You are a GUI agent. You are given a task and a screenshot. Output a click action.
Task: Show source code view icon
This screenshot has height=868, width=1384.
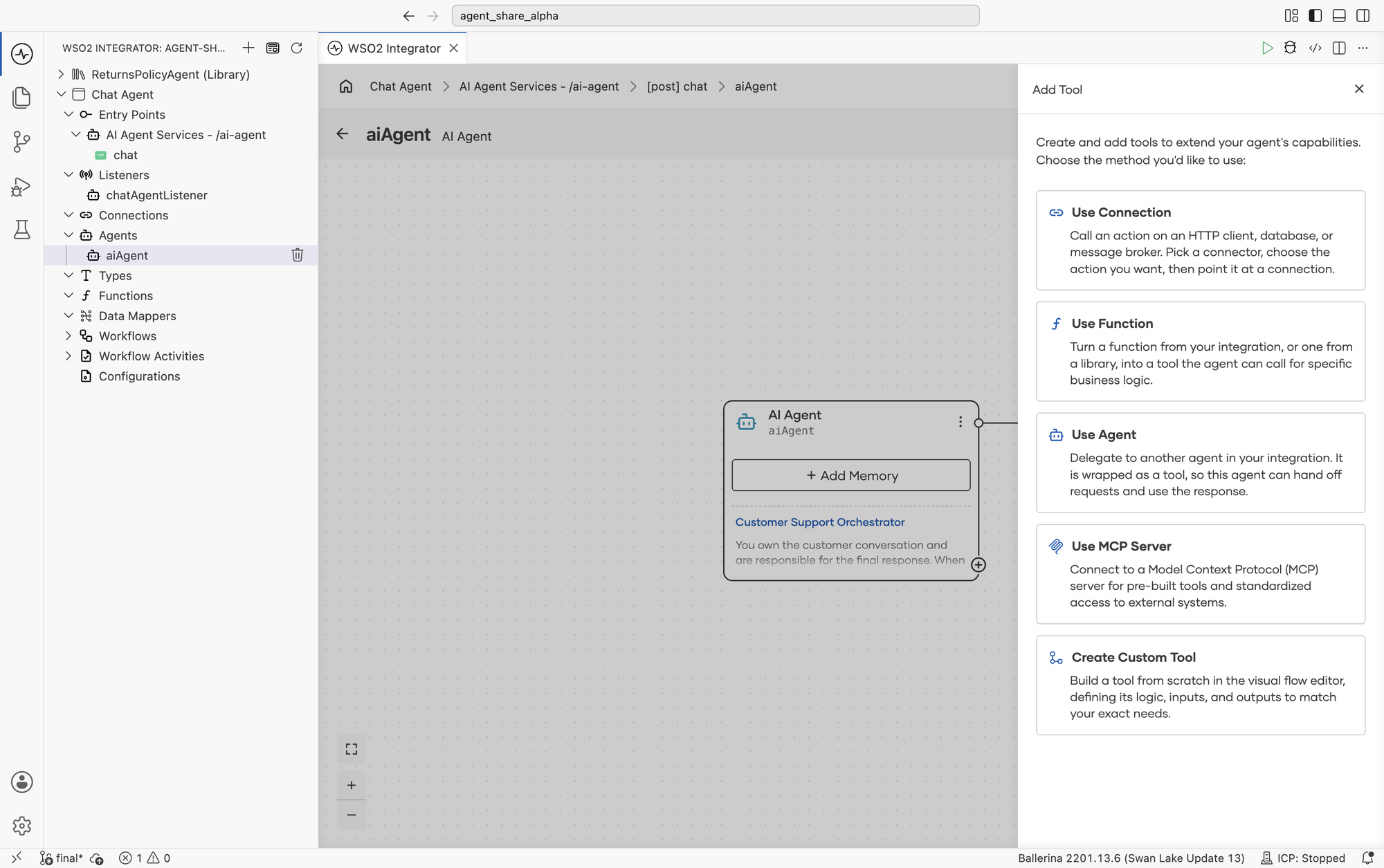click(1315, 48)
